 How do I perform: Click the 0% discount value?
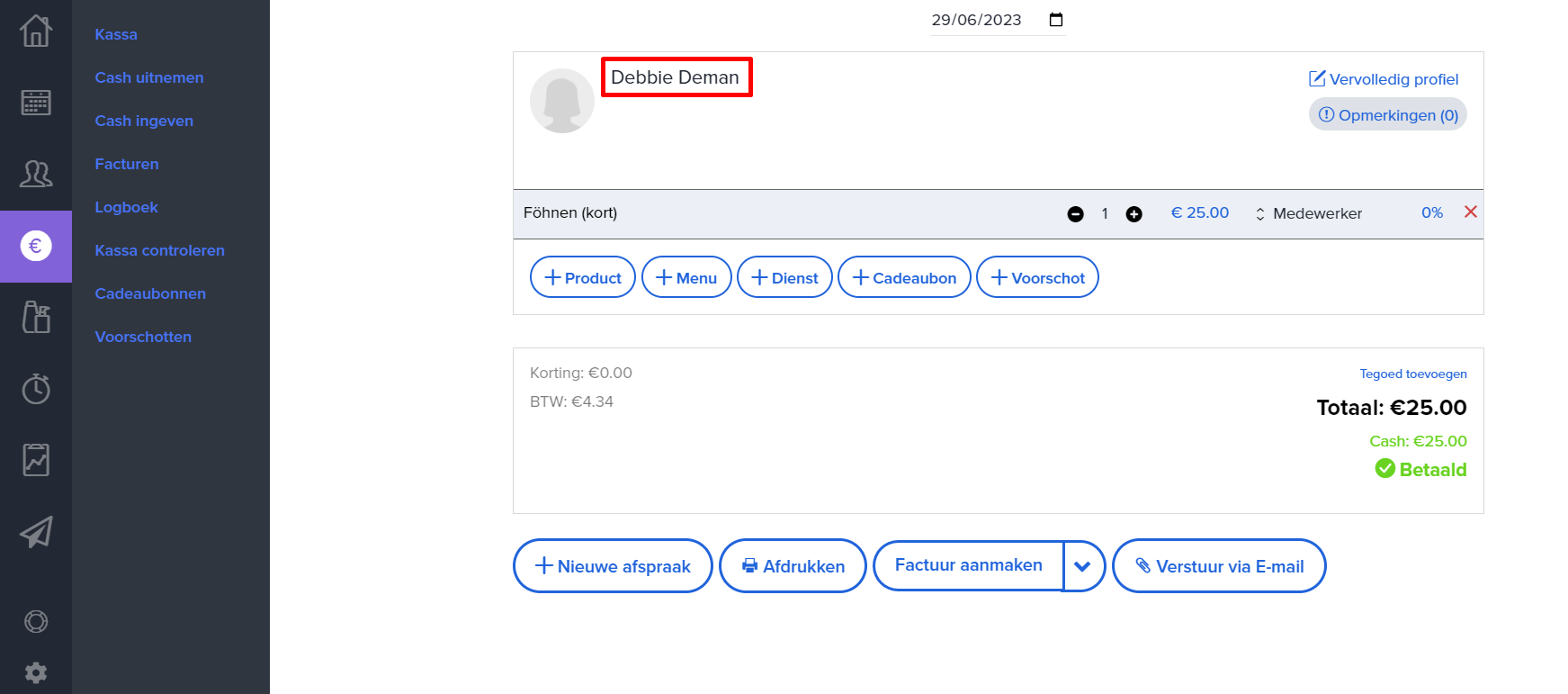1431,213
